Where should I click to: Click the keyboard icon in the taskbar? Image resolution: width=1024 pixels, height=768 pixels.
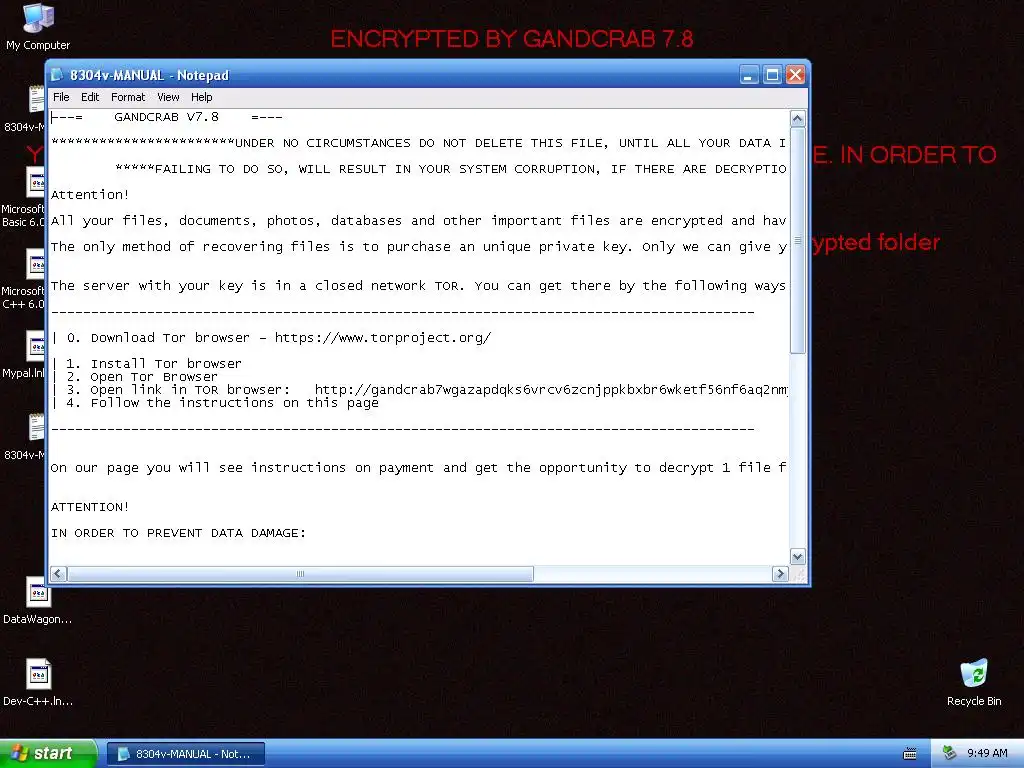[x=910, y=754]
